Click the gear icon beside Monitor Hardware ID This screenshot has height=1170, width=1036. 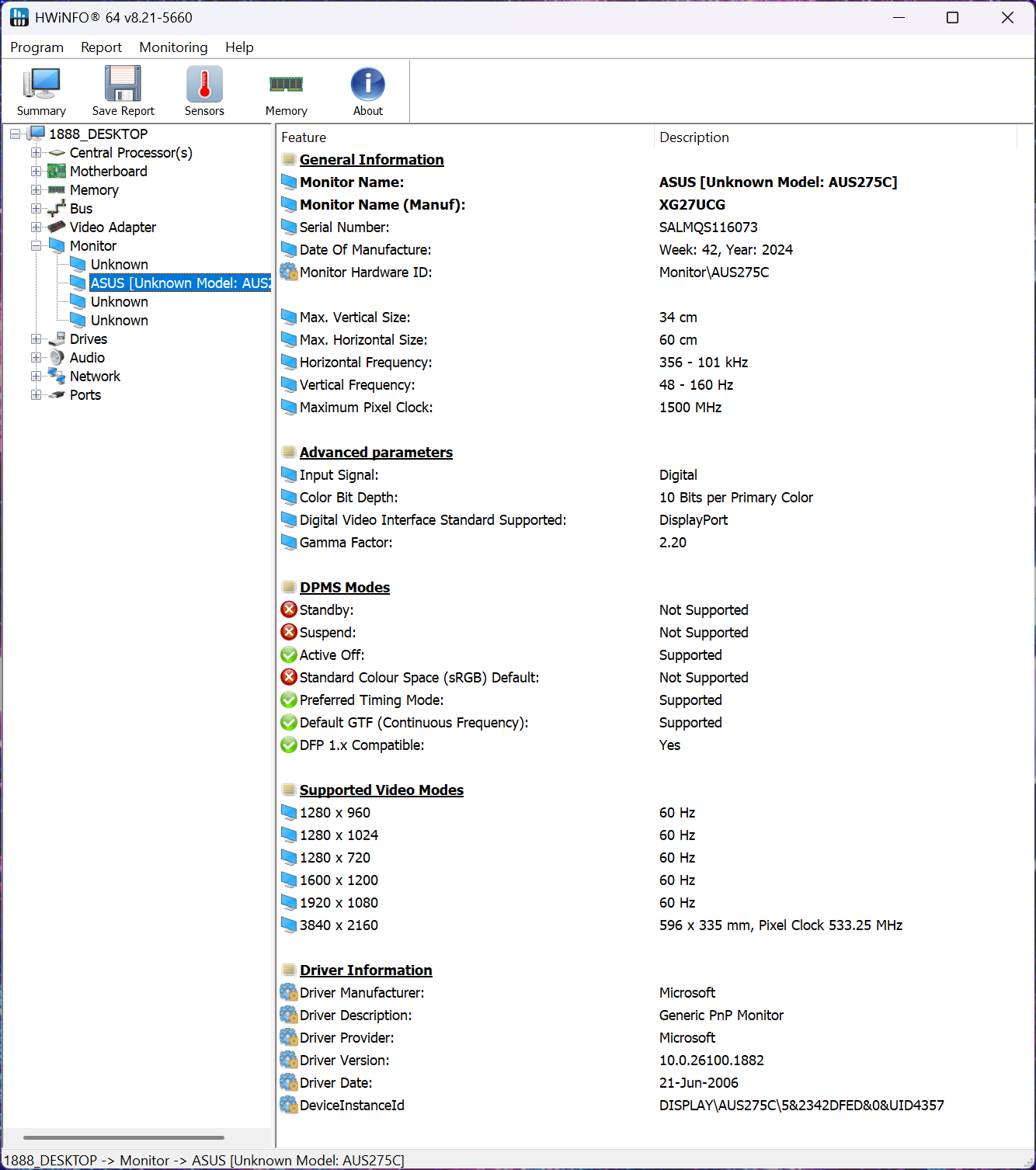(x=289, y=272)
